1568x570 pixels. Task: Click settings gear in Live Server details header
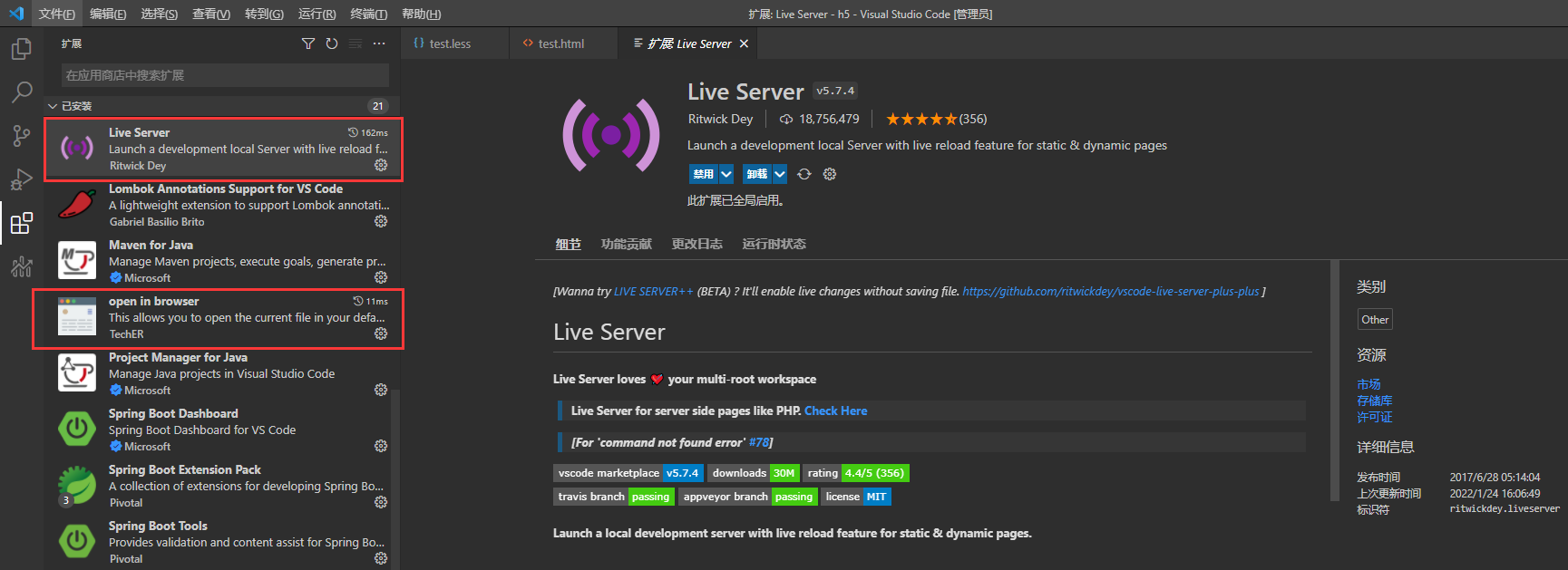click(830, 174)
